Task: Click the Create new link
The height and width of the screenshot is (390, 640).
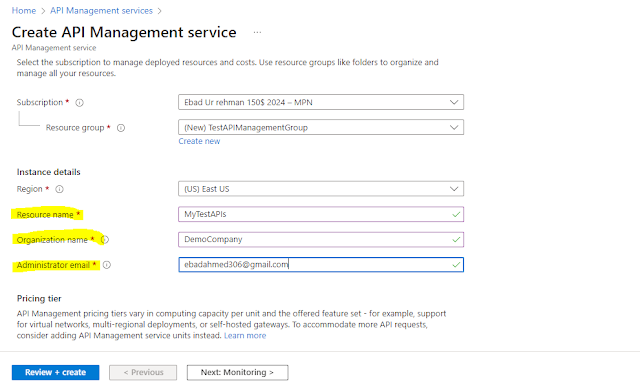Action: coord(199,141)
